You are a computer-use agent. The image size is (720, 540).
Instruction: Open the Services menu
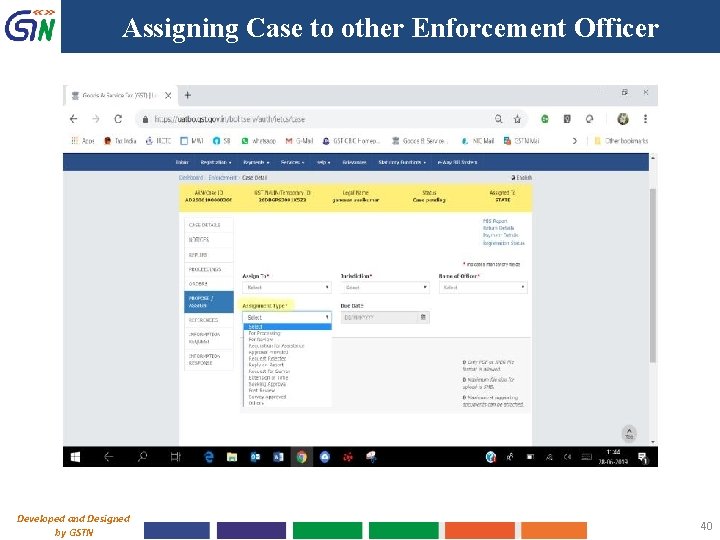[292, 162]
